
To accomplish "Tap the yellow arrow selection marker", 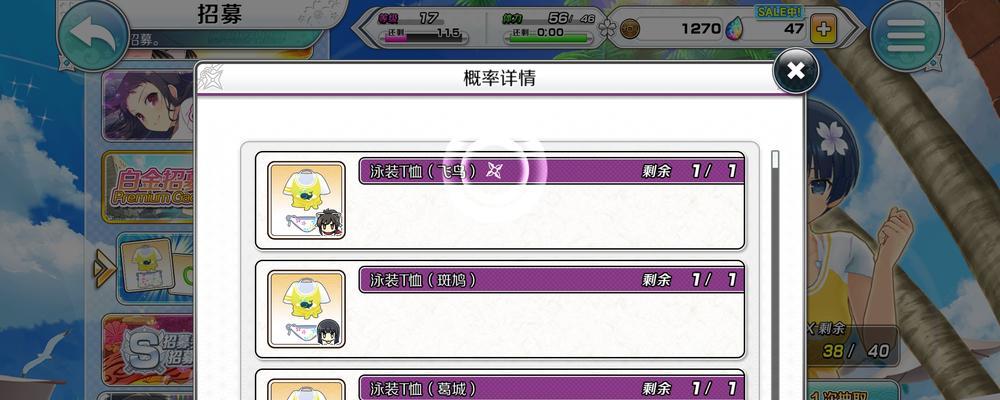I will click(x=104, y=268).
